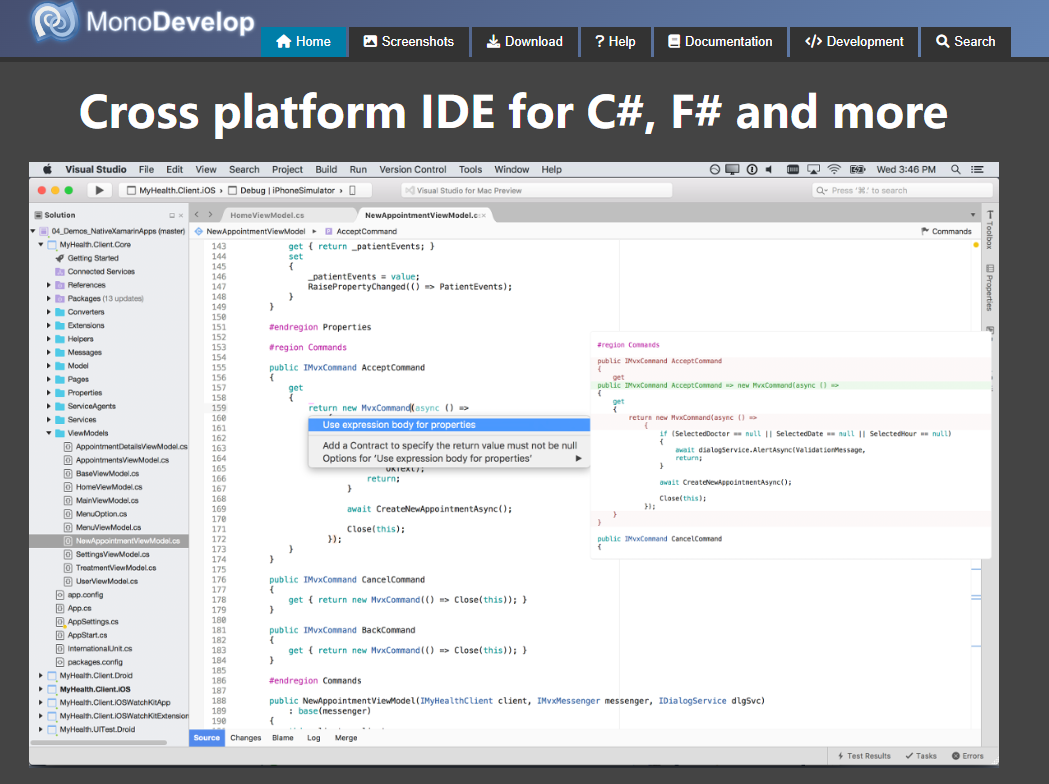Click the volume icon in menu bar
This screenshot has height=784, width=1049.
tap(769, 169)
